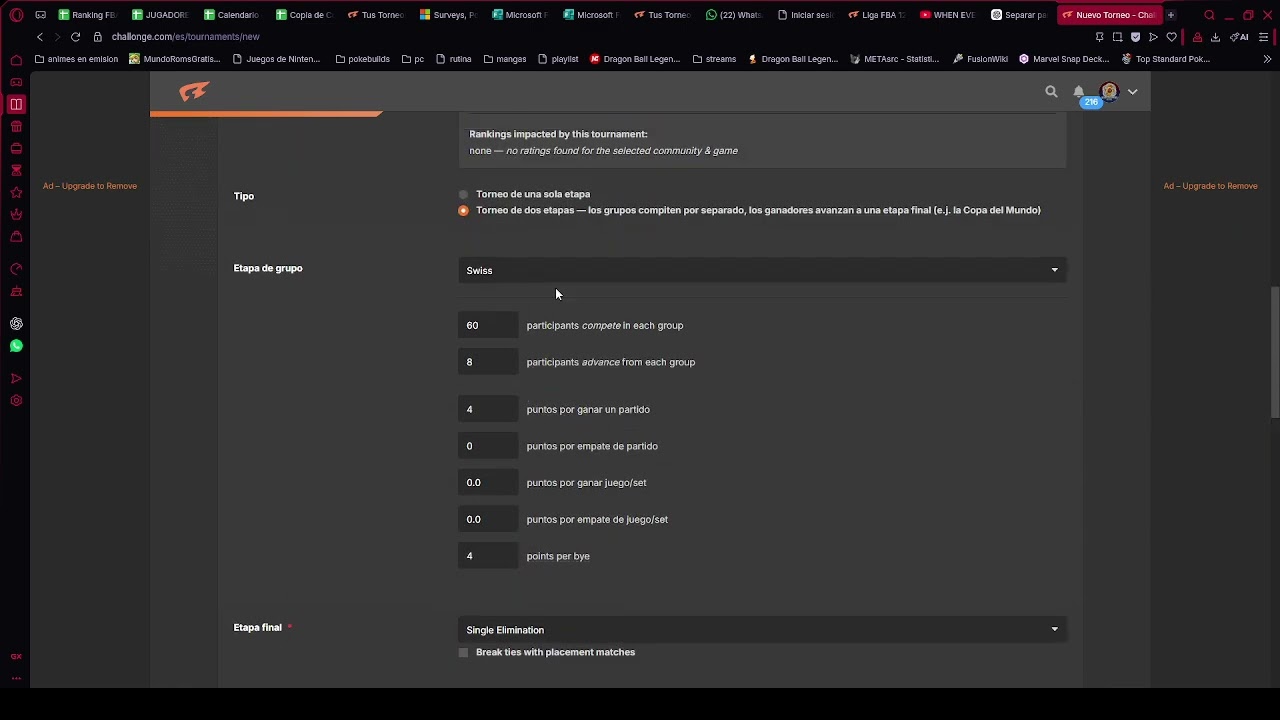Click the puntos por empate de juego/set field

pyautogui.click(x=488, y=520)
